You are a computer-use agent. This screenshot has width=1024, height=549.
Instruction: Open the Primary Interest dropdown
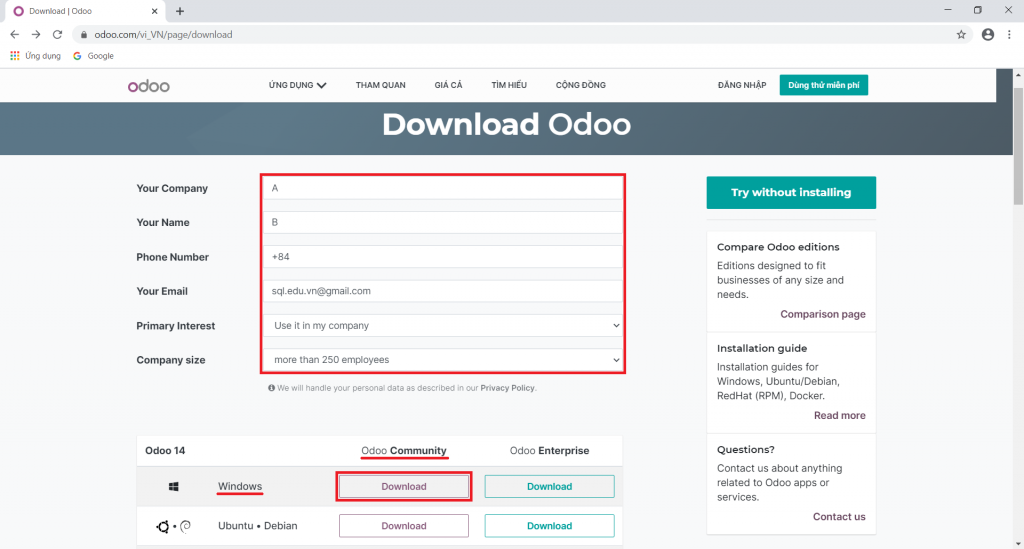pyautogui.click(x=443, y=325)
